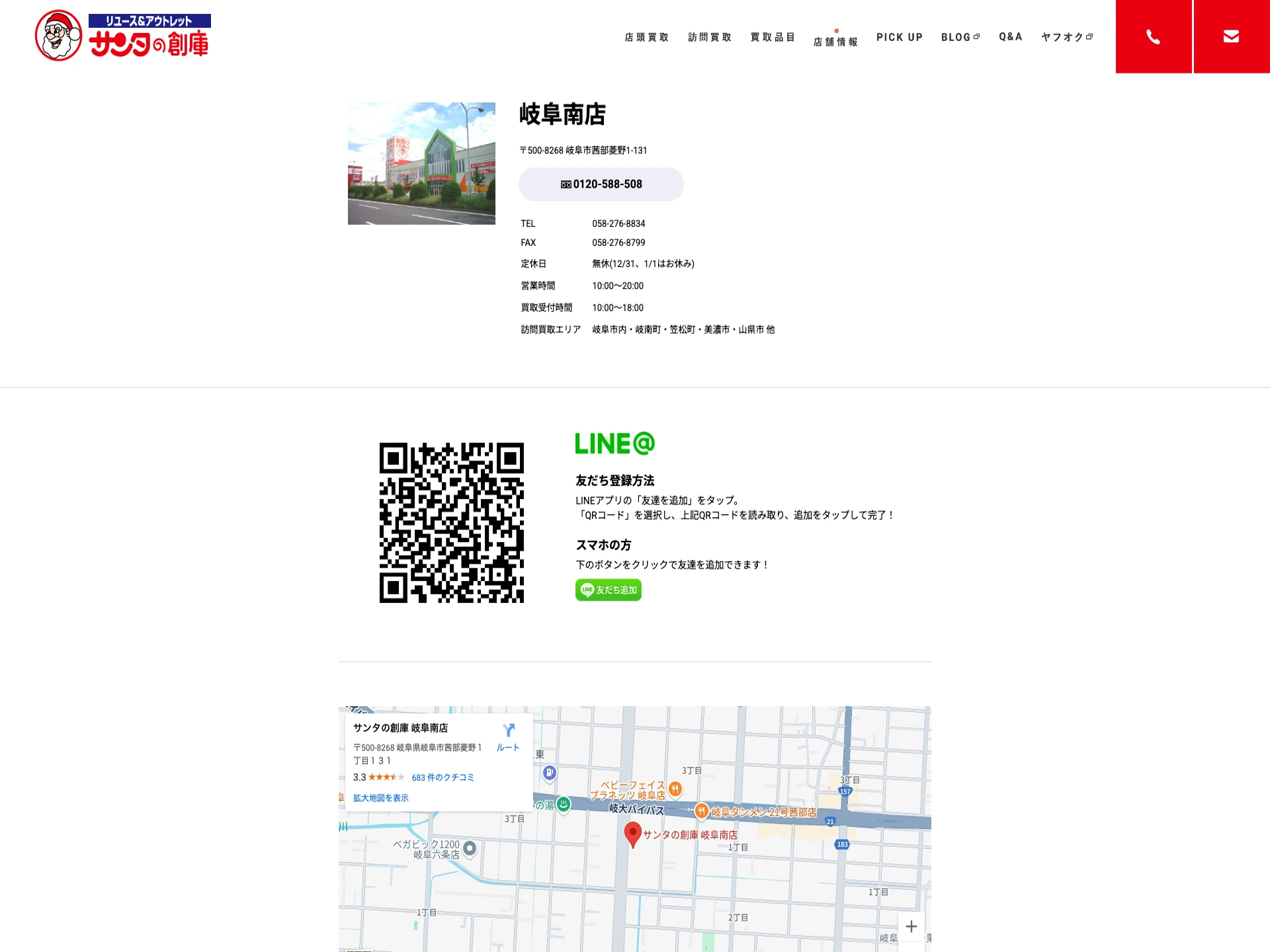Click the red サンタの創庫 岐阜南店 map pin
1270x952 pixels.
coord(633,834)
